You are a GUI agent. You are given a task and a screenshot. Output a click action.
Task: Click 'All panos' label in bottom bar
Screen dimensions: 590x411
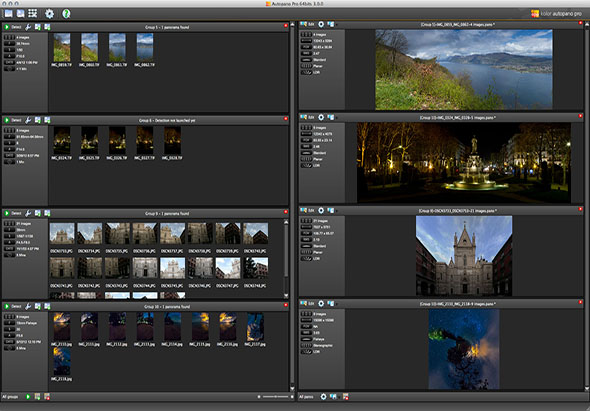pos(306,397)
